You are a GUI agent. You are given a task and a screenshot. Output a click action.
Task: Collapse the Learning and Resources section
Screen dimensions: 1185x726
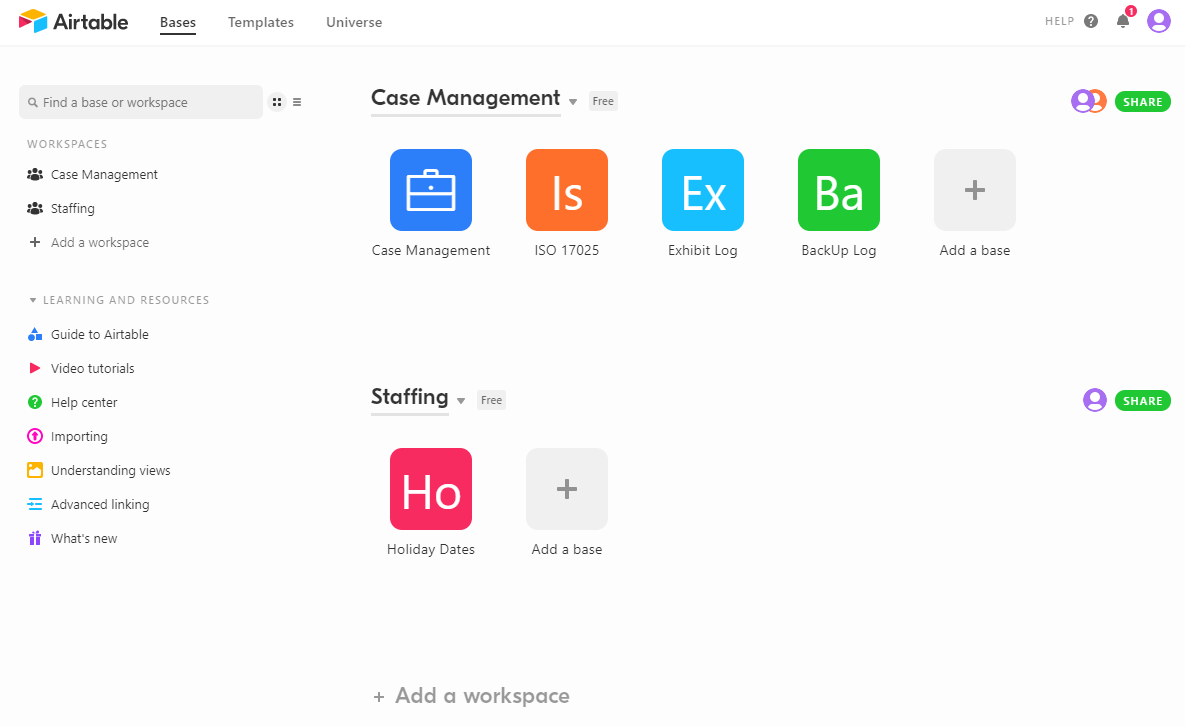click(32, 300)
